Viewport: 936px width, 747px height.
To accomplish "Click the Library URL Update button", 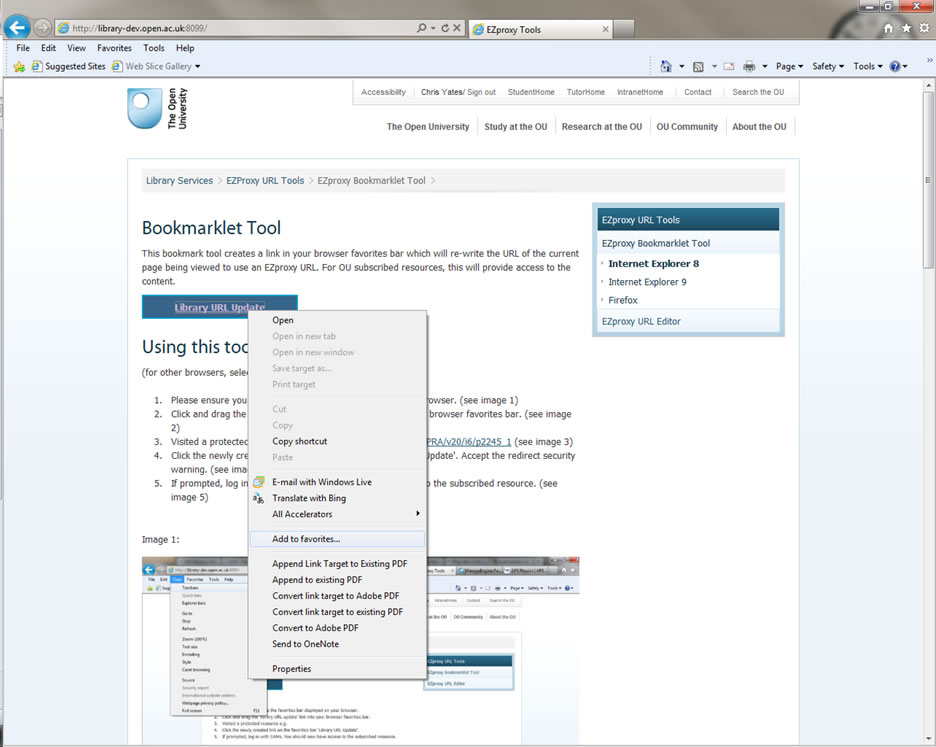I will click(220, 307).
